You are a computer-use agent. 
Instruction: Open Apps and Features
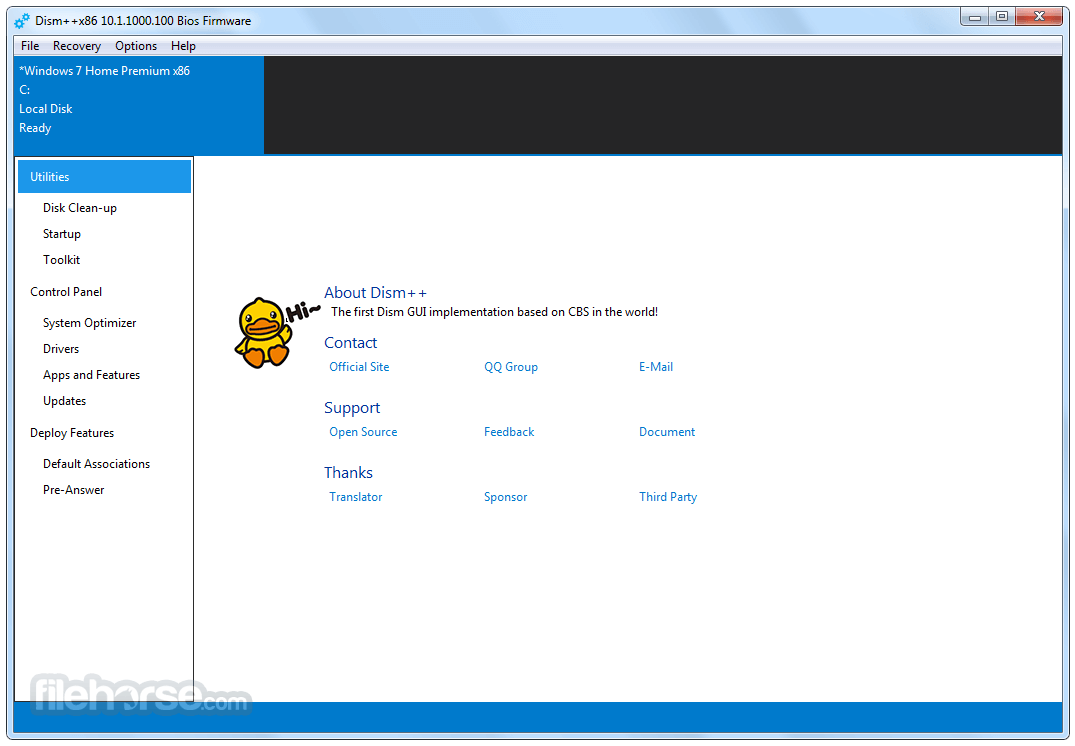coord(91,375)
